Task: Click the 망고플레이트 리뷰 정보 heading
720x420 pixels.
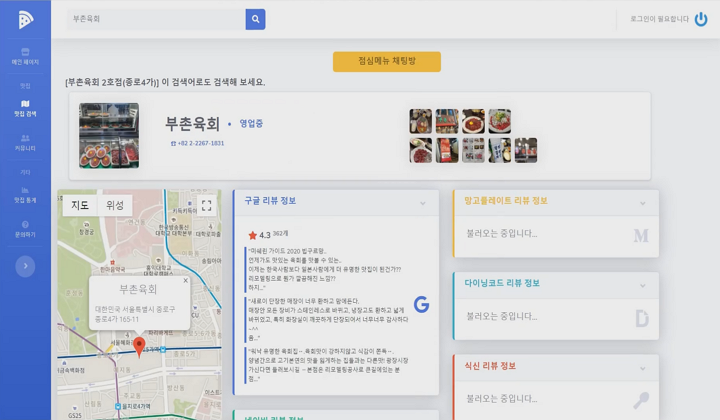Action: (506, 201)
